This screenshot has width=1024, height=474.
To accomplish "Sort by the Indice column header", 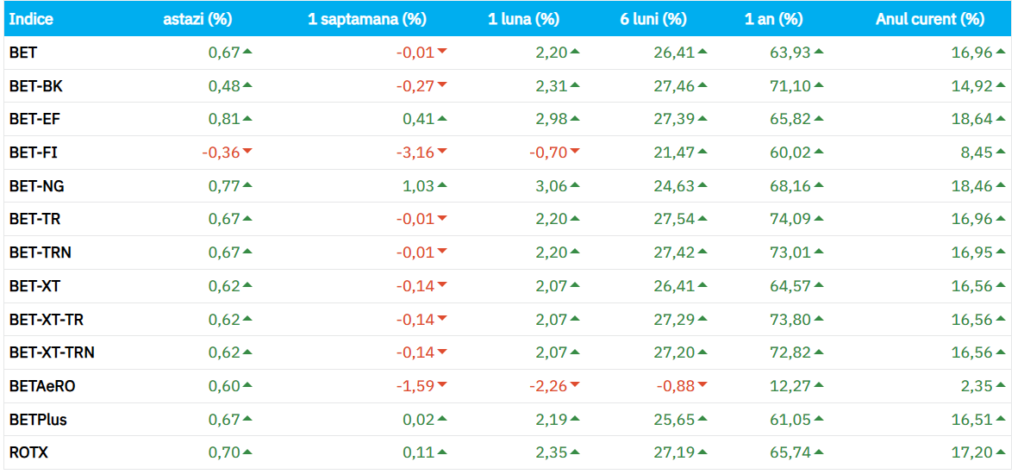I will click(x=31, y=19).
